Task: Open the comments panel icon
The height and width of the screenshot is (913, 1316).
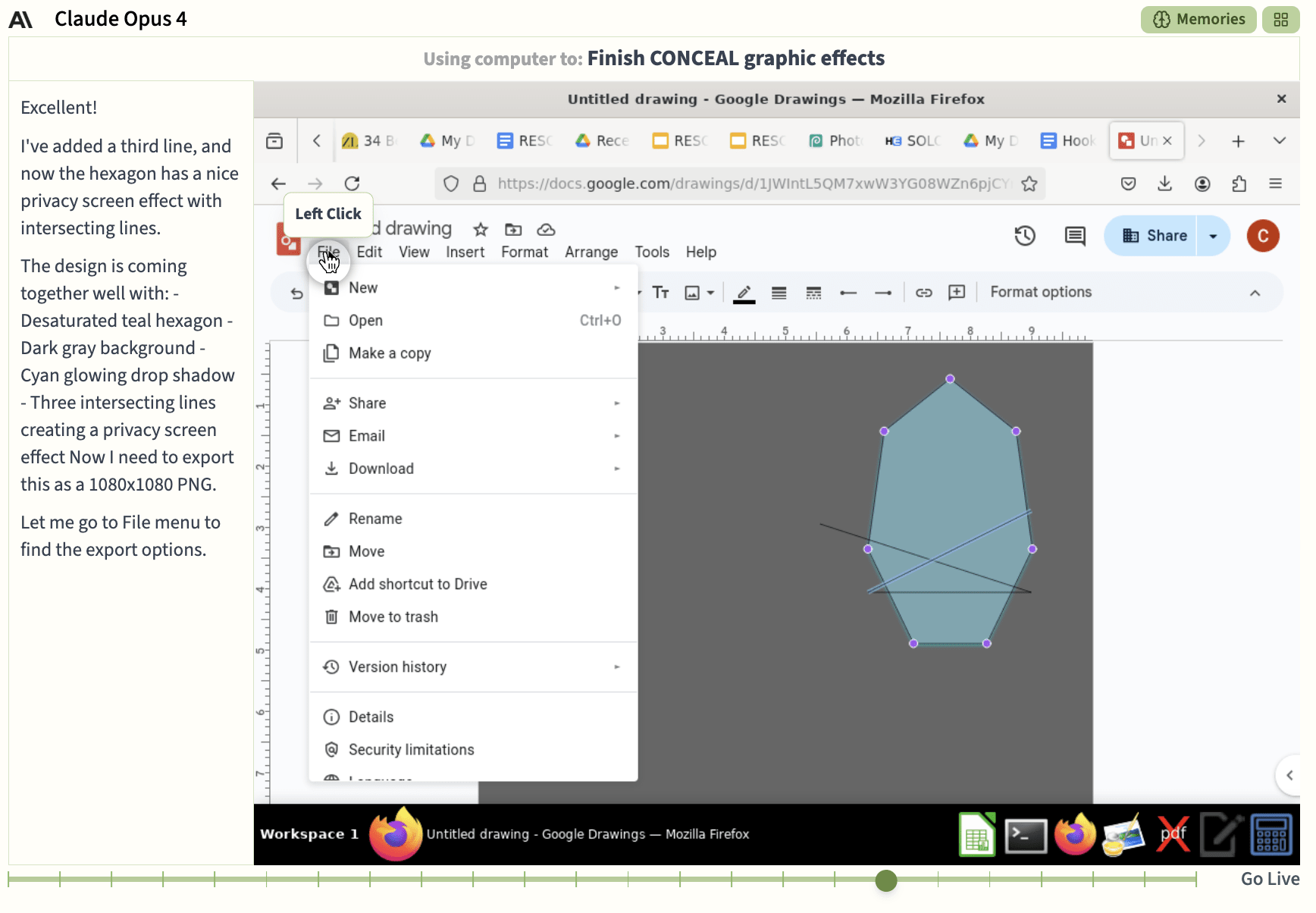Action: coord(1074,236)
